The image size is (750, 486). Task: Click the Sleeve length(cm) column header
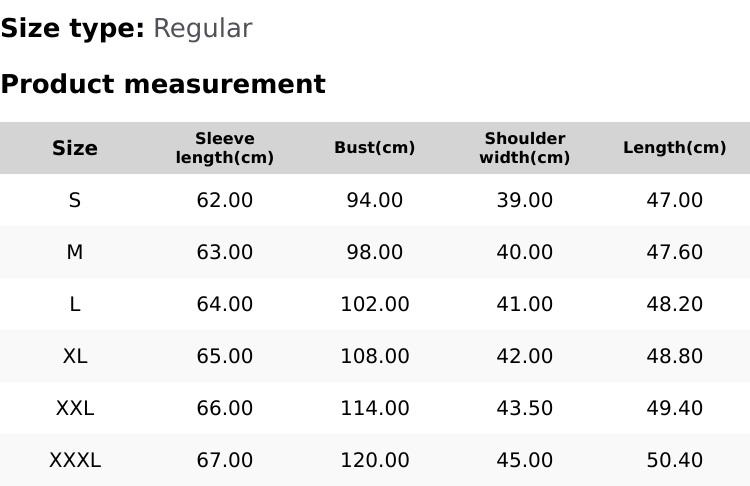pyautogui.click(x=225, y=148)
